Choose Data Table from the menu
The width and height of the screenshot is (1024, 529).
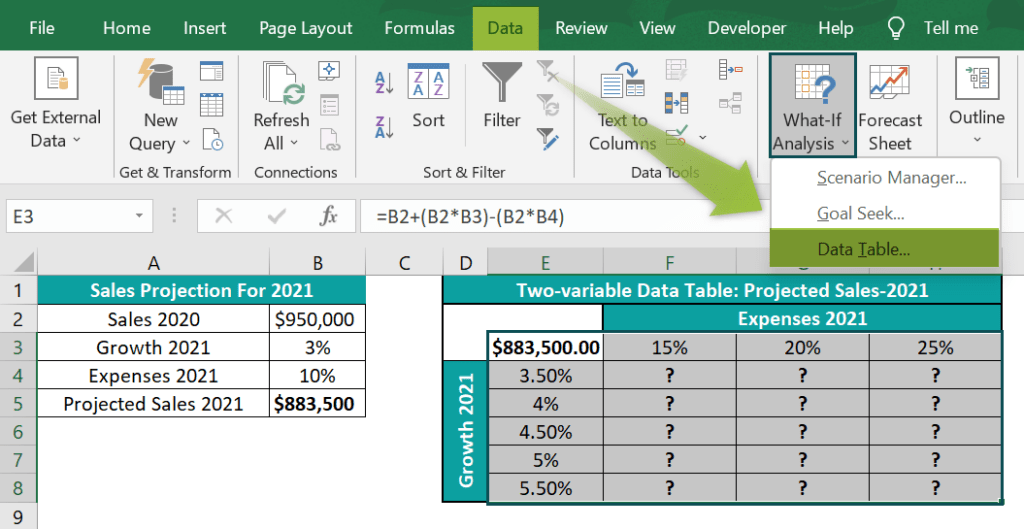tap(885, 249)
